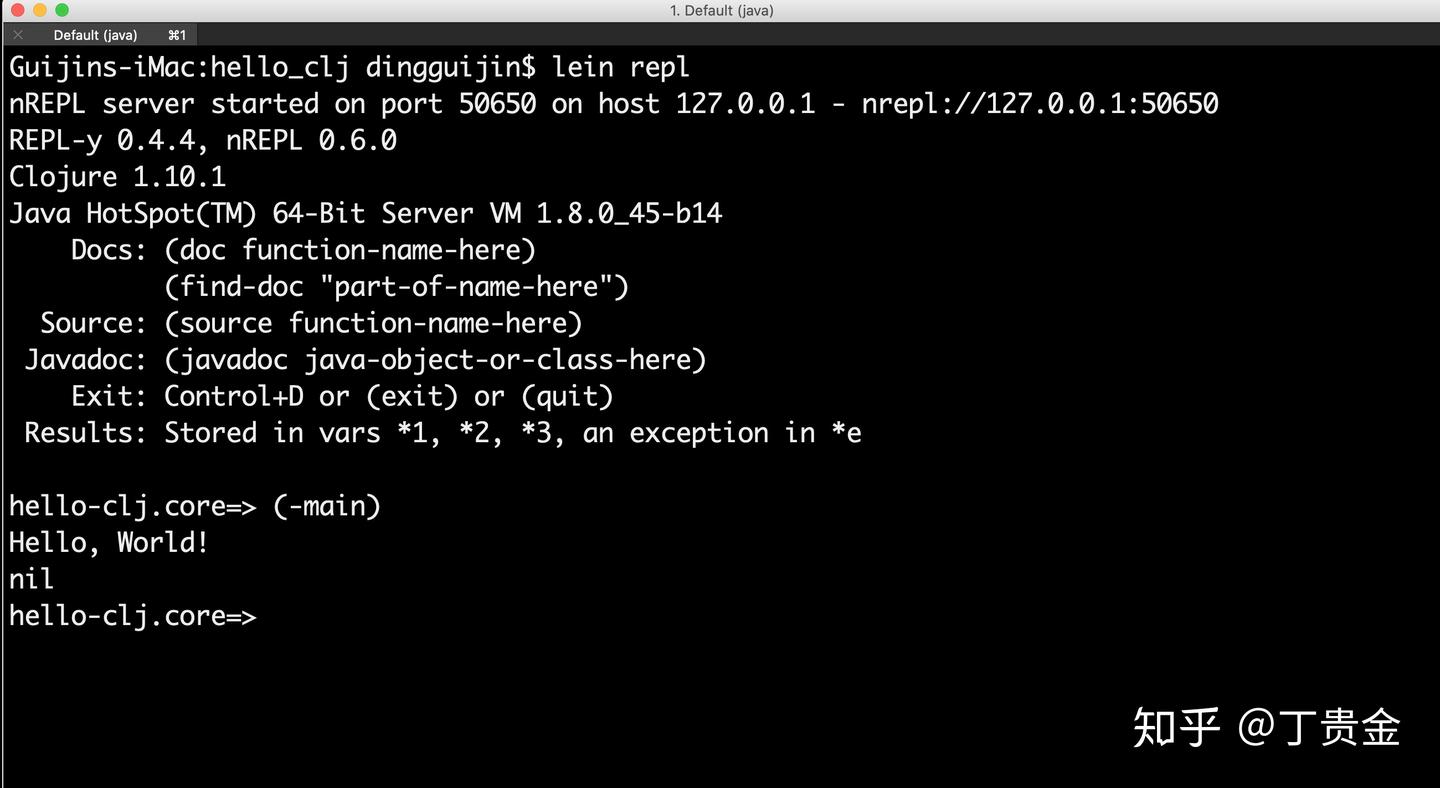The height and width of the screenshot is (788, 1440).
Task: Click the "nil" return value text
Action: 29,578
